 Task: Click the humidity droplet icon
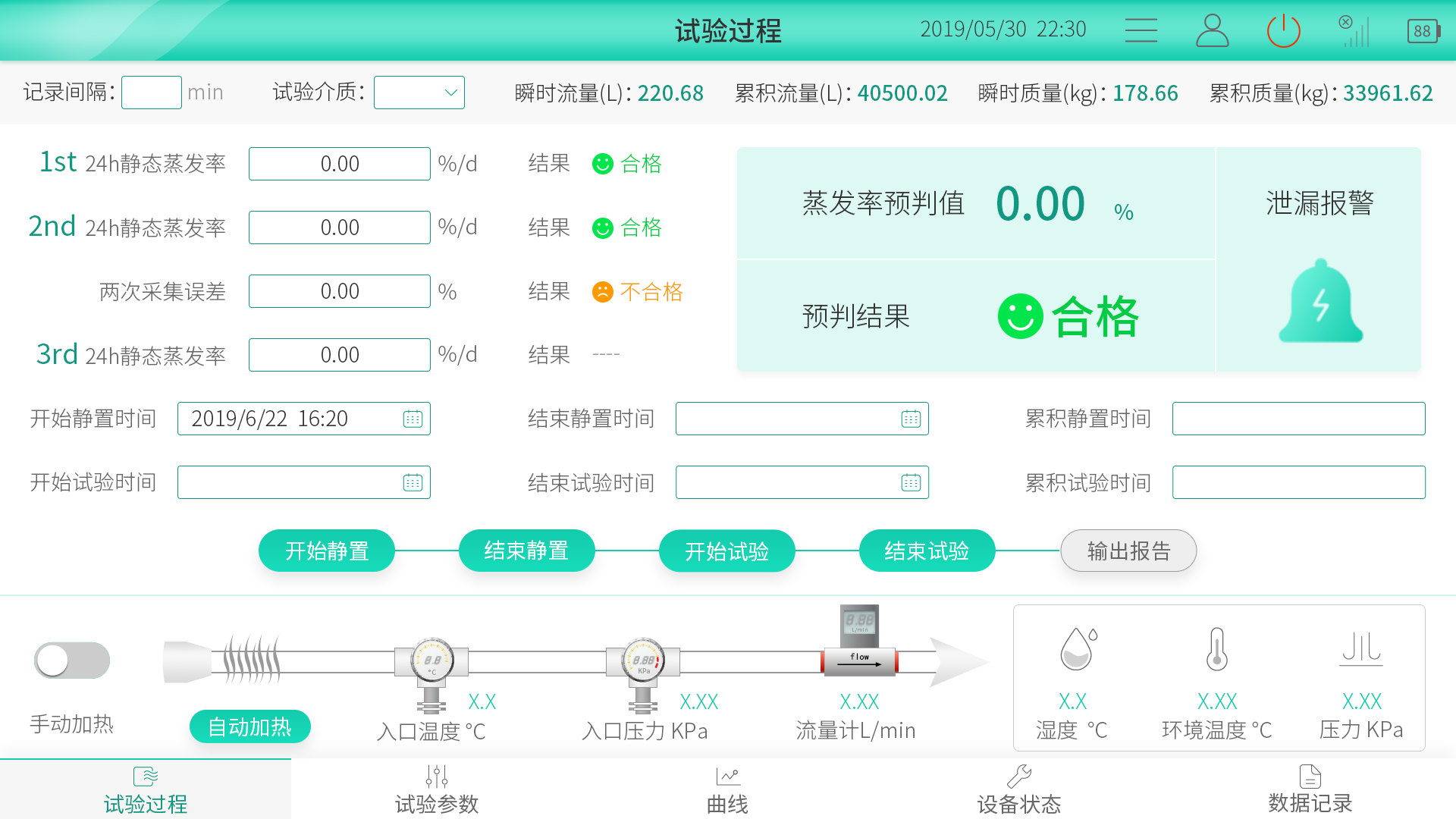coord(1077,649)
